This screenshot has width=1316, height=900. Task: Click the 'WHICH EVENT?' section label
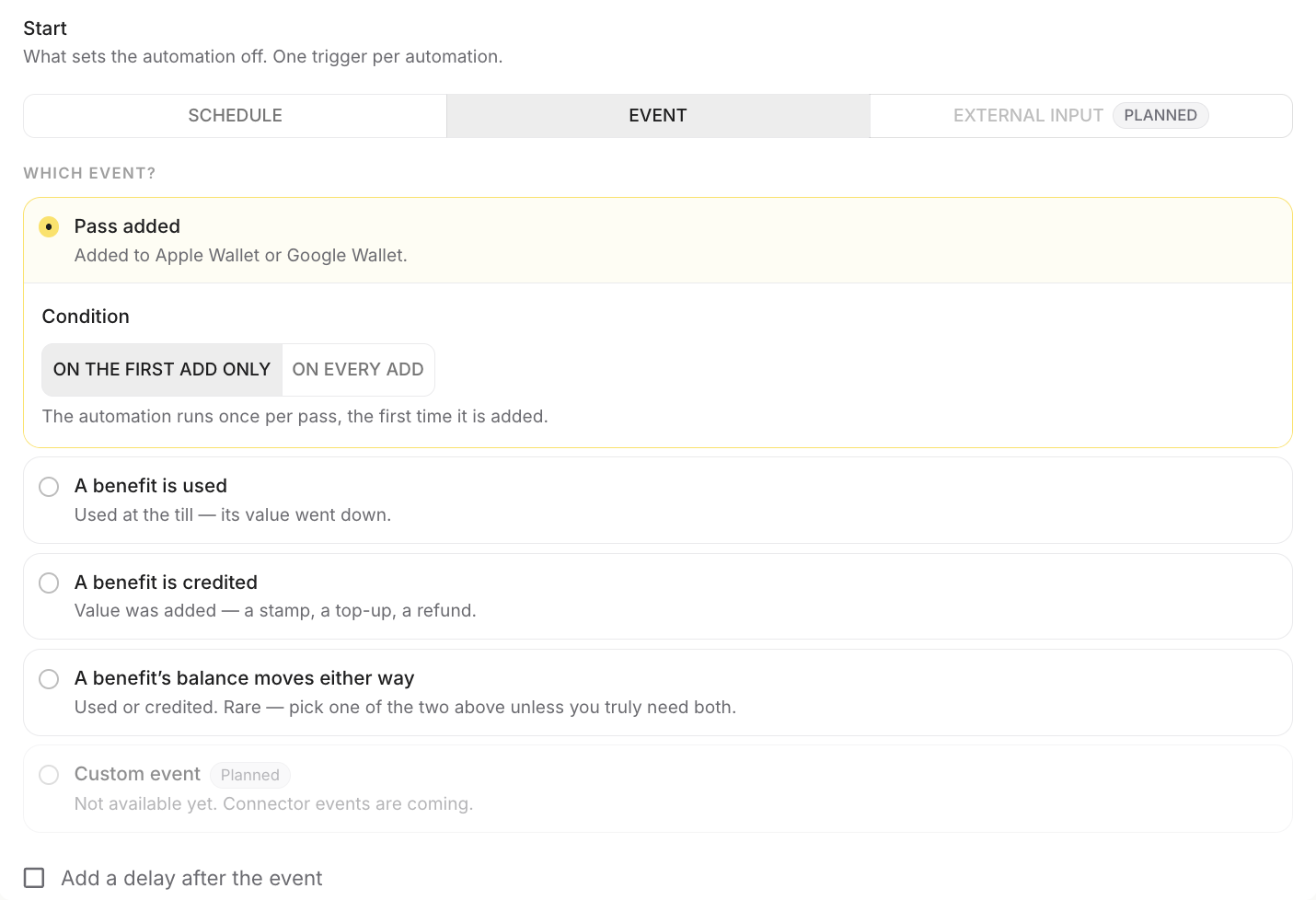coord(90,174)
